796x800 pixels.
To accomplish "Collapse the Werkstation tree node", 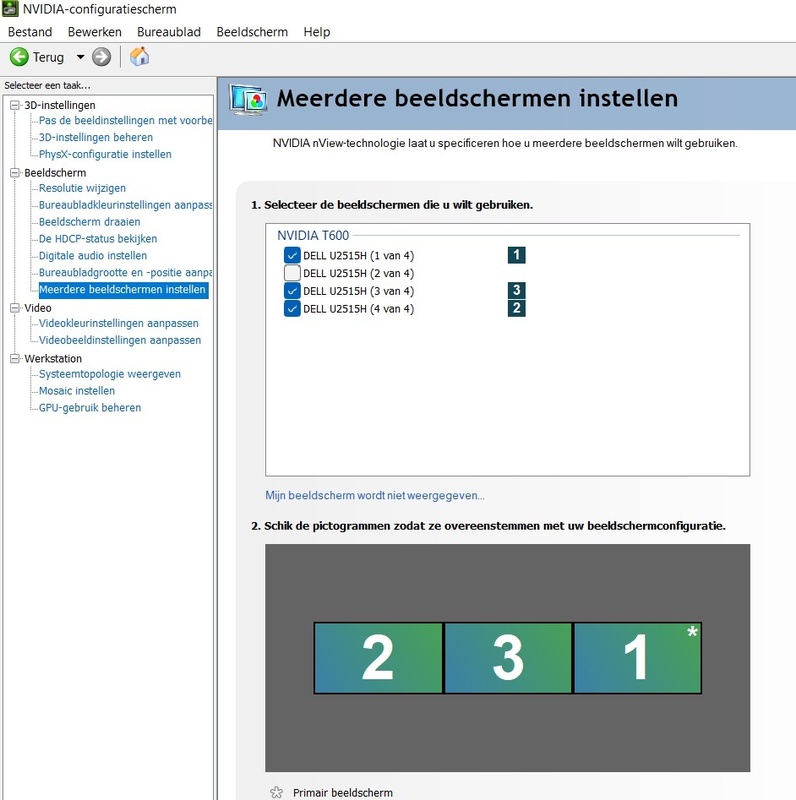I will [x=15, y=359].
